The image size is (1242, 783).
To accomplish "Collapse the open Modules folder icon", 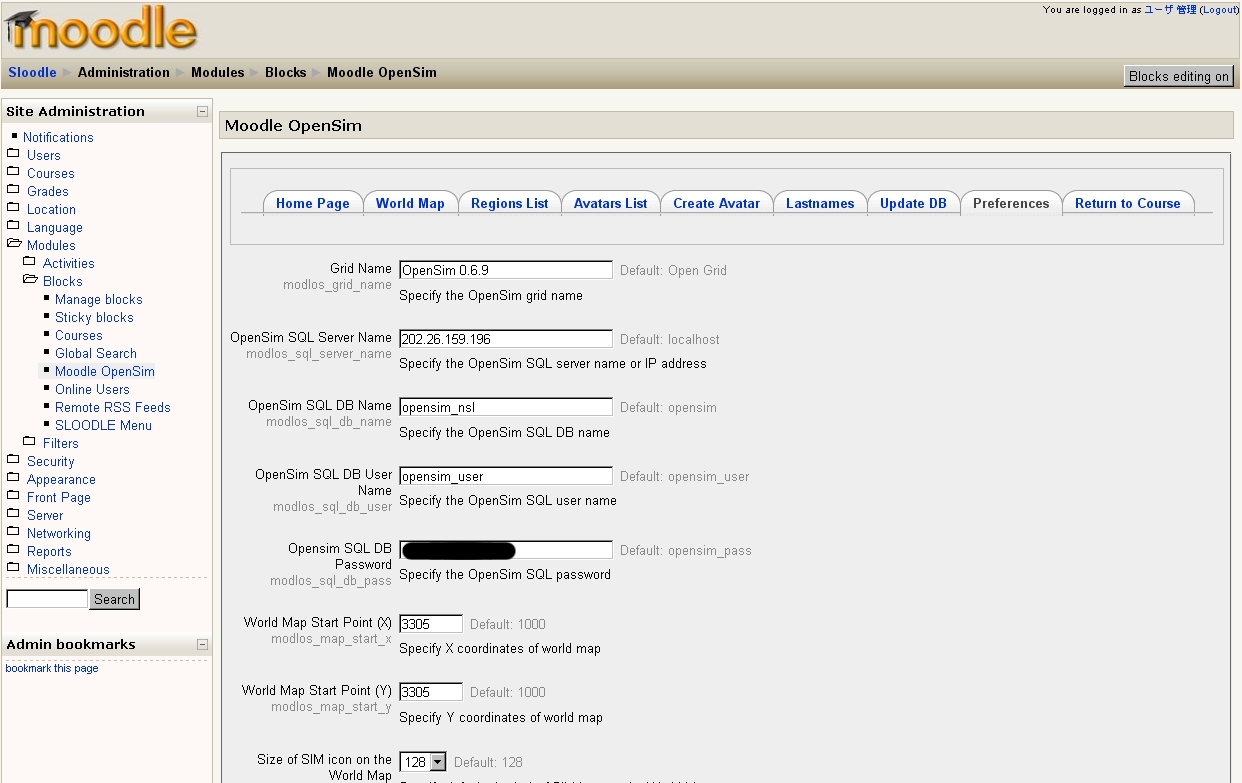I will pos(14,244).
